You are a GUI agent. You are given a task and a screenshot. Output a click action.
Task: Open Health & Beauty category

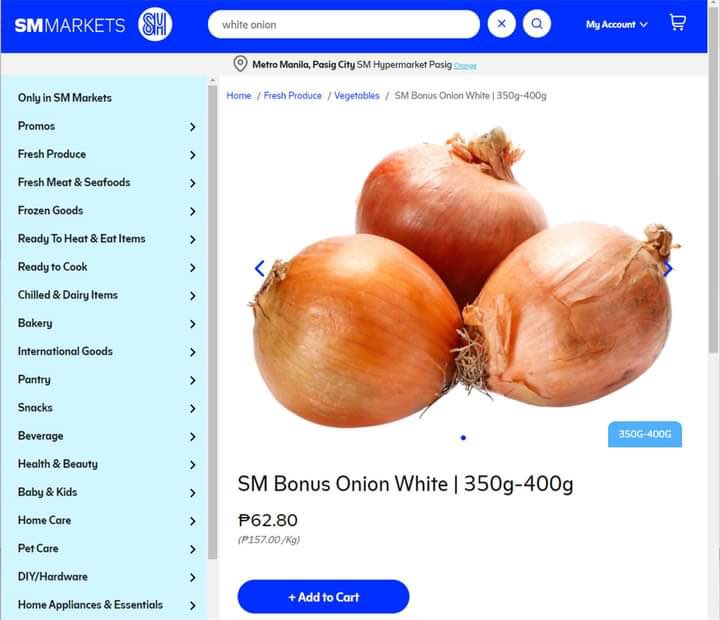(57, 464)
